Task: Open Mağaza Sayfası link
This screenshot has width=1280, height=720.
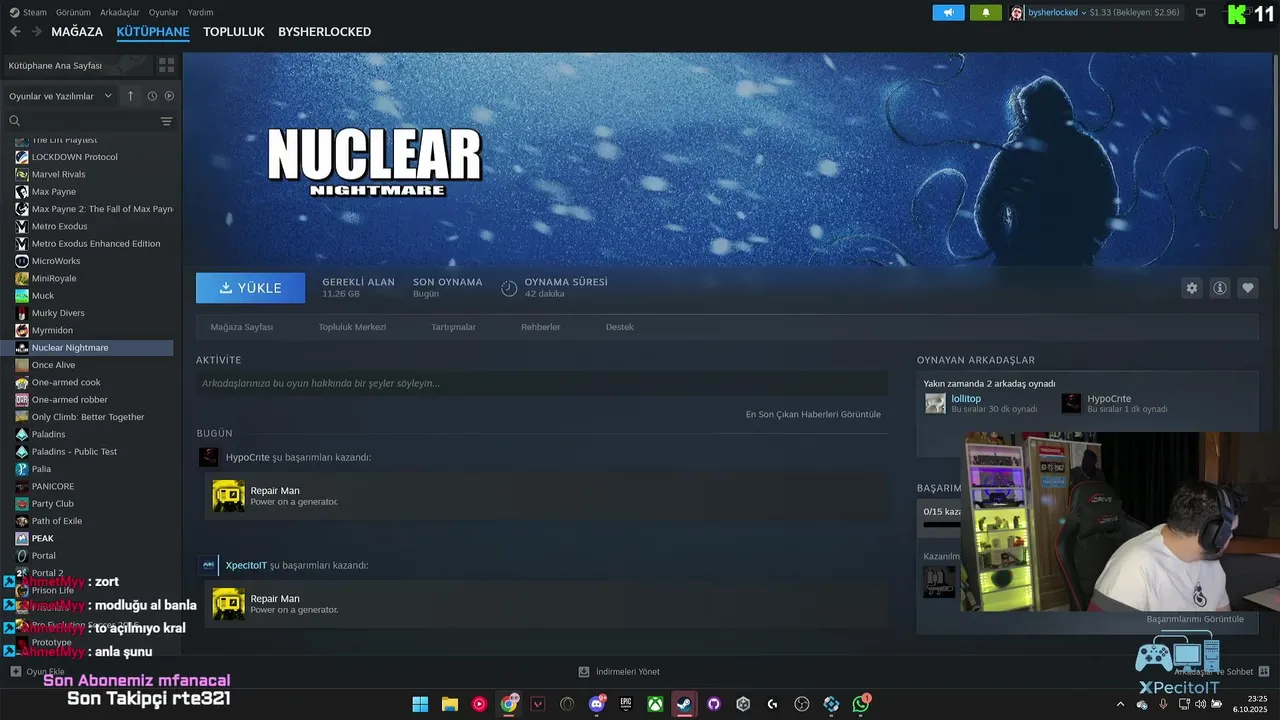Action: (242, 327)
